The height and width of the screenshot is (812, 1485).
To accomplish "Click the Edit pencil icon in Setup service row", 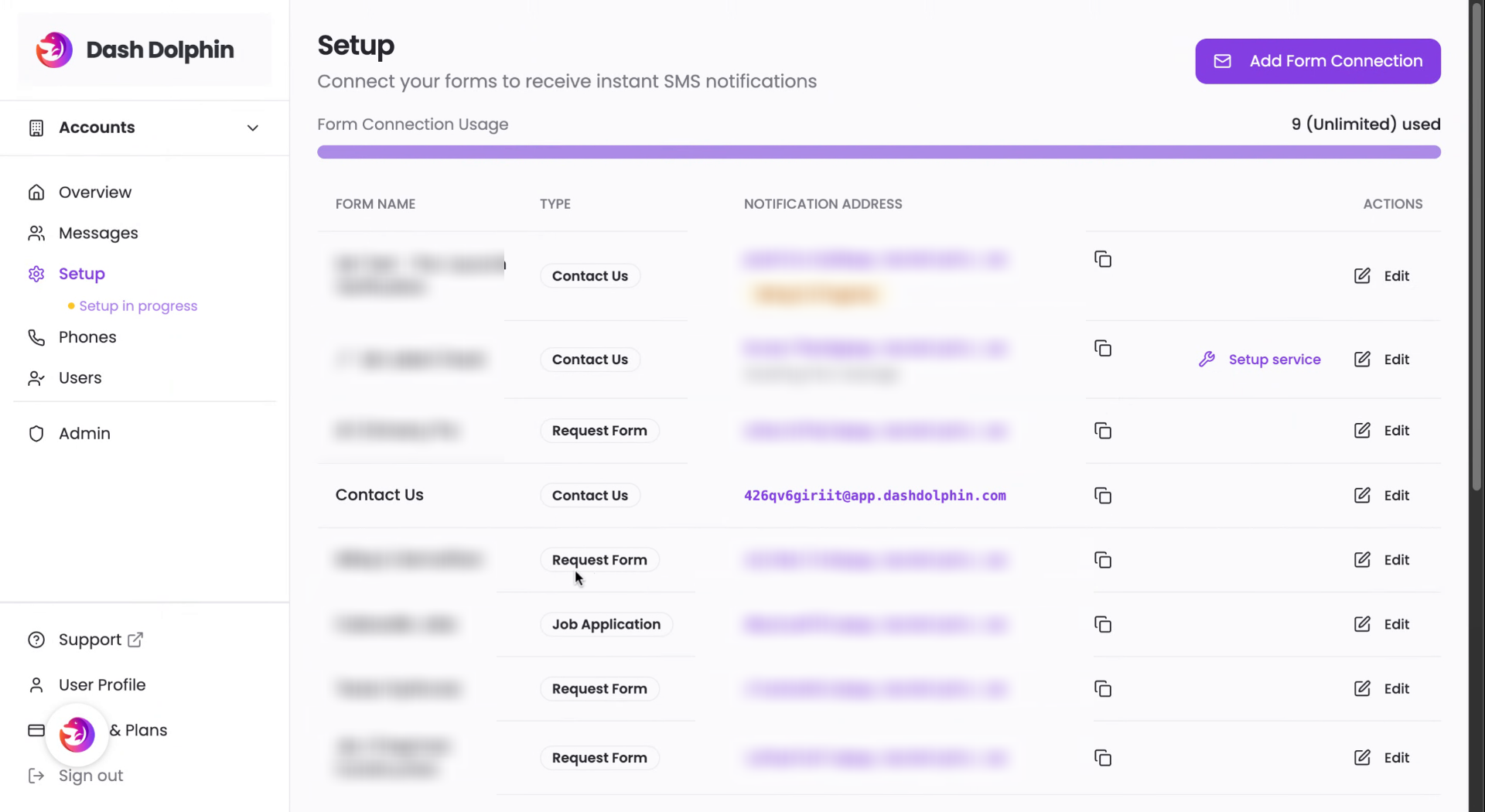I will (1362, 359).
